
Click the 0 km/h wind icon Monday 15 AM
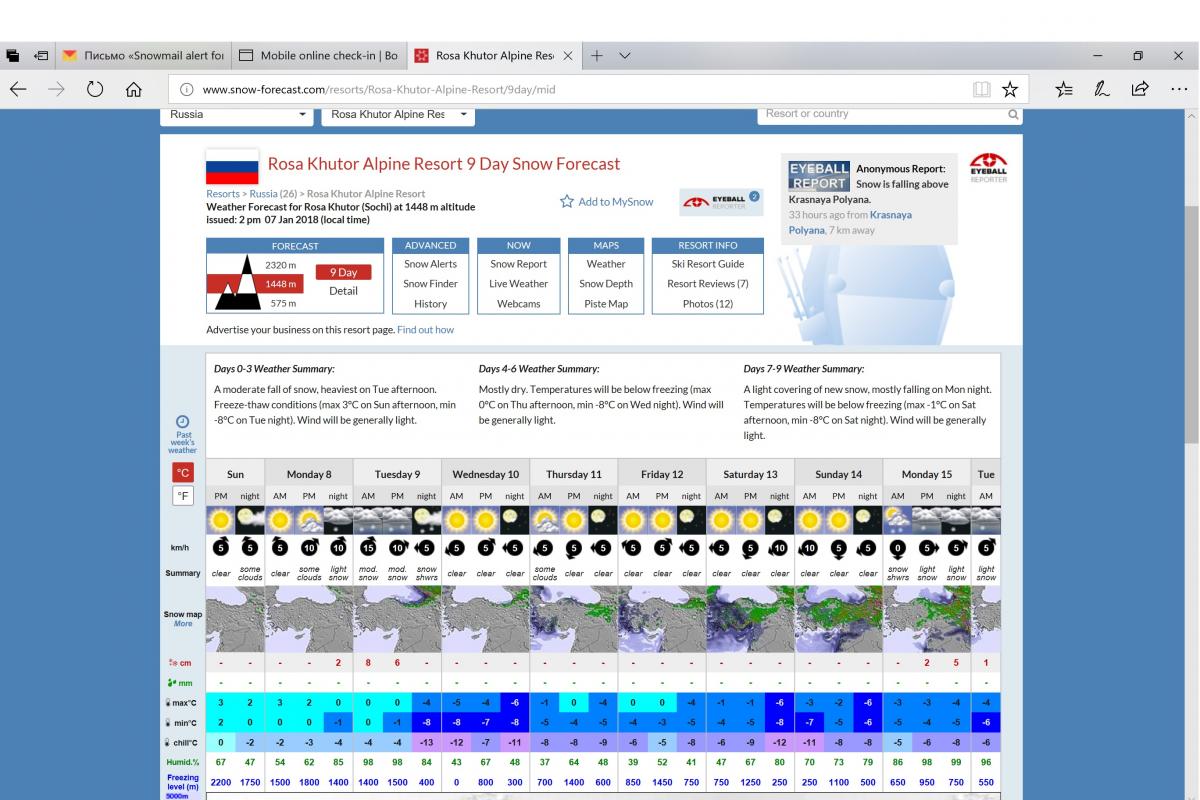point(897,548)
